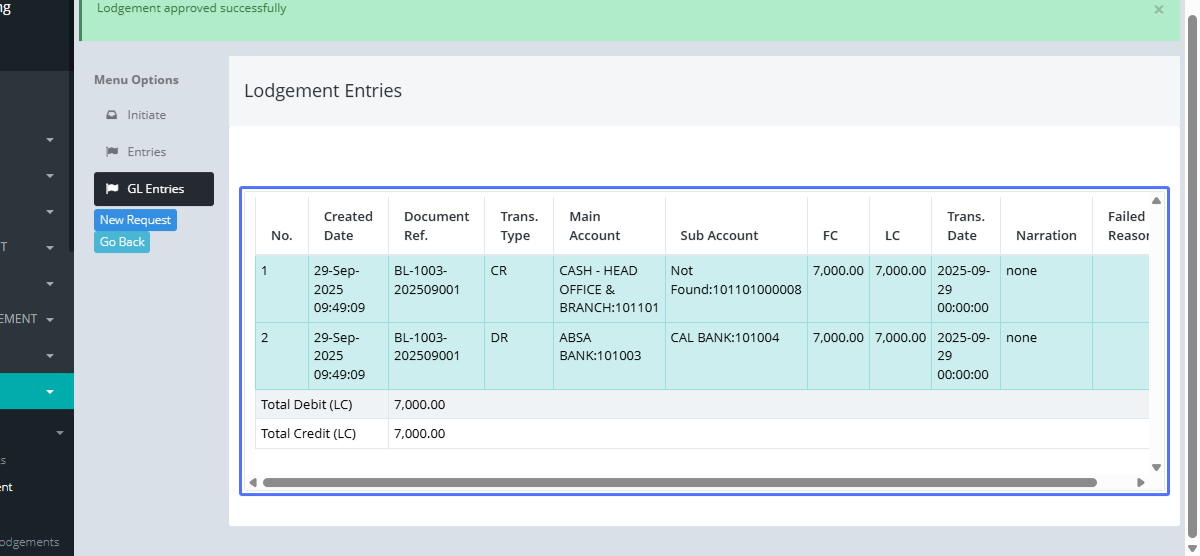Click the New Request button
The height and width of the screenshot is (556, 1200).
tap(135, 220)
